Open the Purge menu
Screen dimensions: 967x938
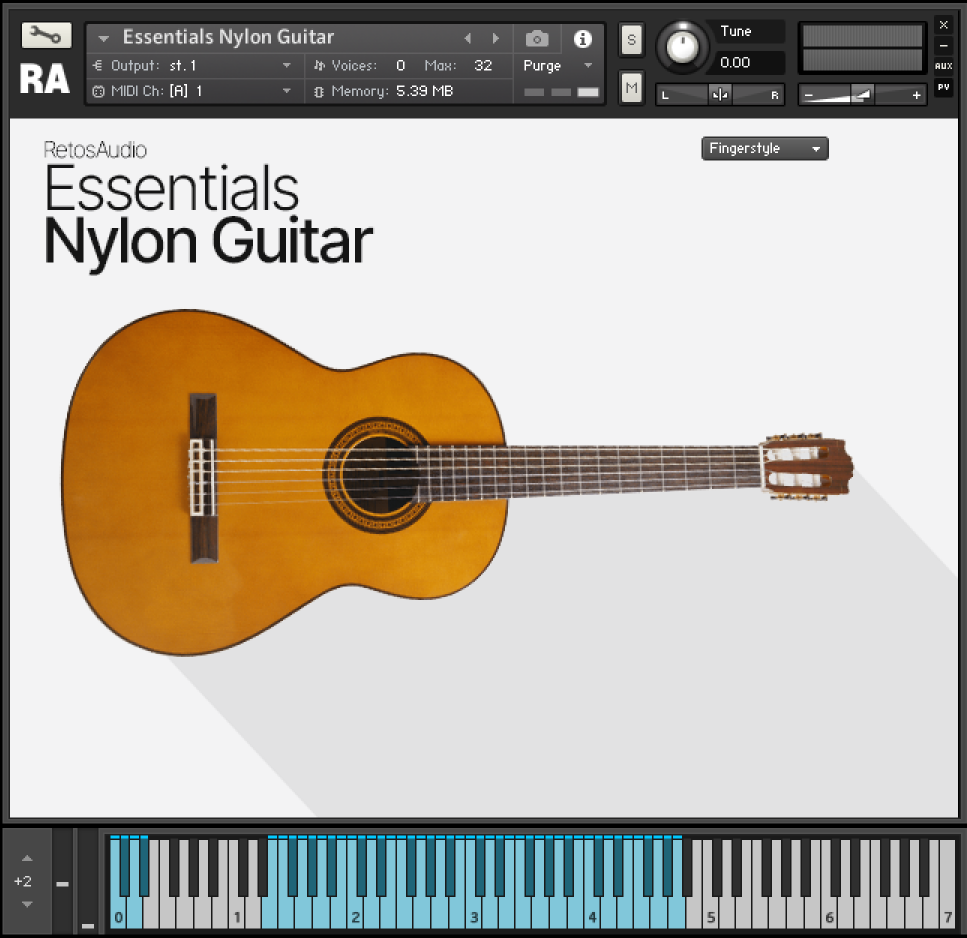[x=587, y=66]
